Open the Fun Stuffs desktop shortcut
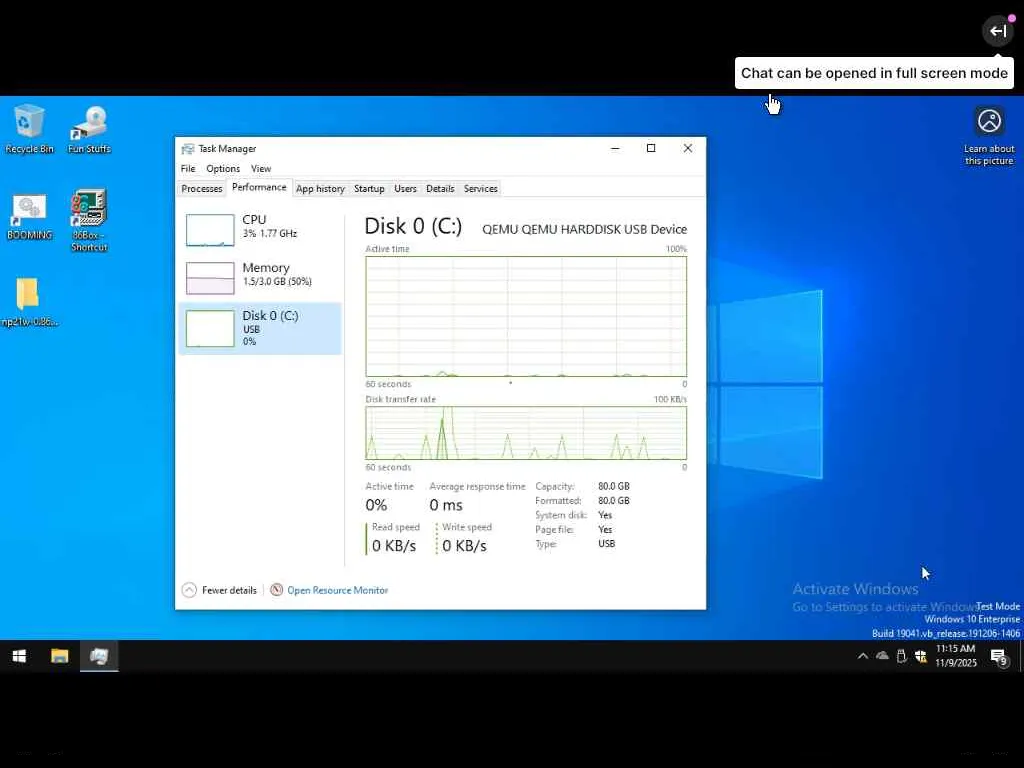Image resolution: width=1024 pixels, height=768 pixels. click(89, 129)
